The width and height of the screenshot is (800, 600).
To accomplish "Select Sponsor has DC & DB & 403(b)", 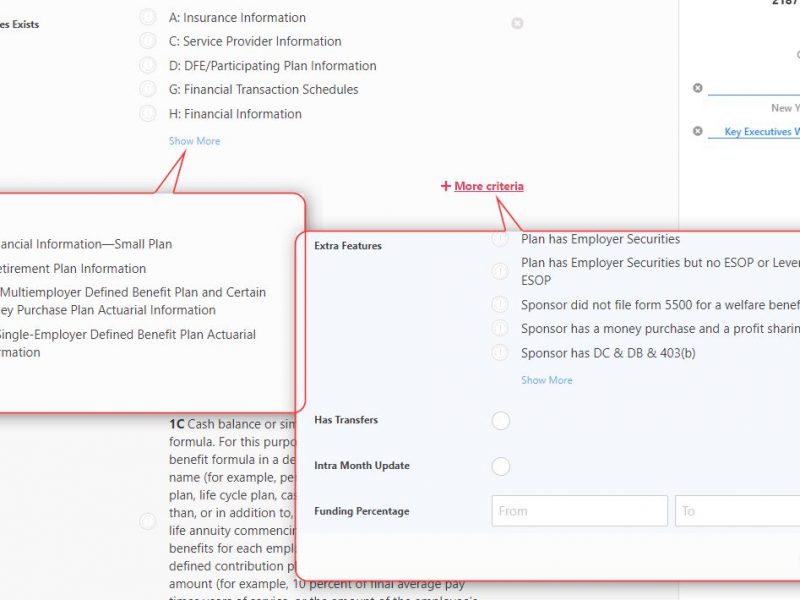I will tap(500, 352).
